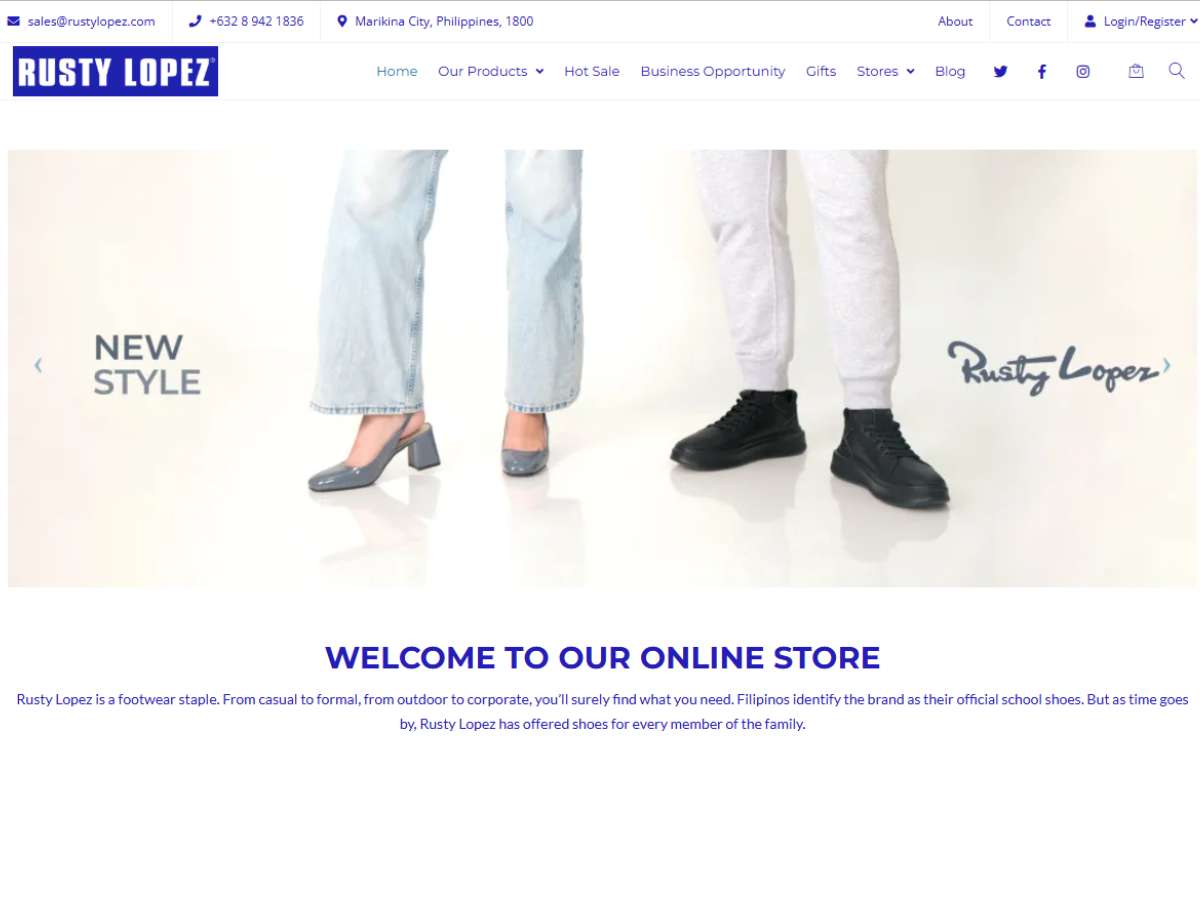Go to previous slide with left arrow
This screenshot has width=1200, height=900.
coord(38,366)
